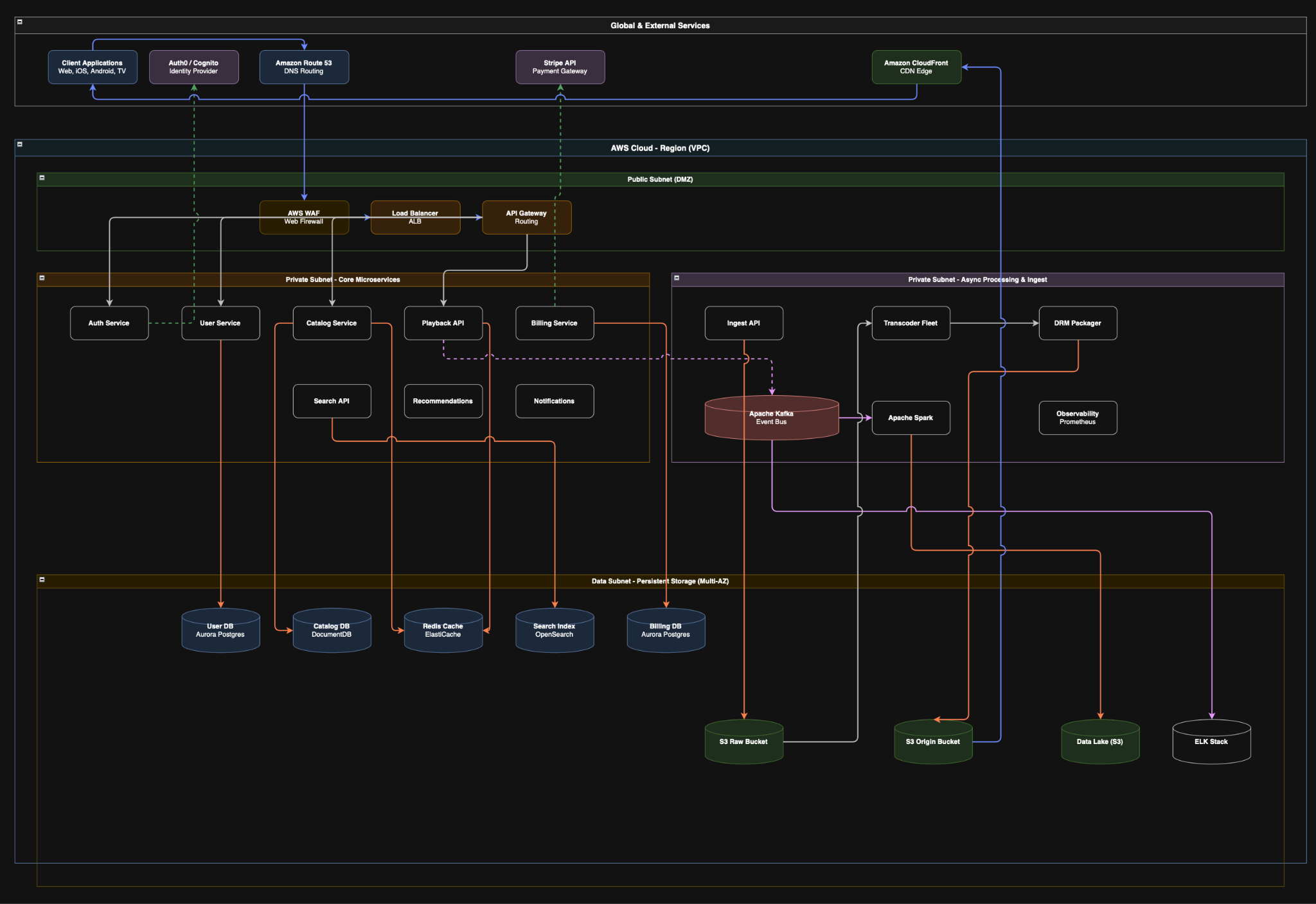Collapse the Private Subnet - Core Microservices group

tap(42, 278)
